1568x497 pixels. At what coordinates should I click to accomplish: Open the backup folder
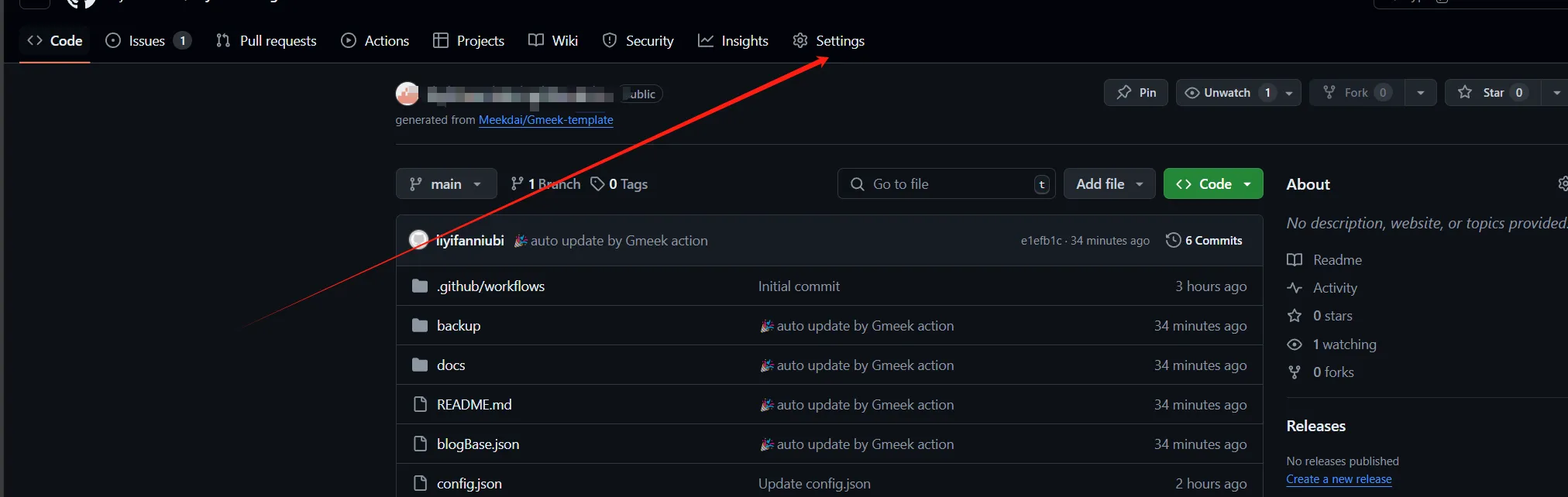pyautogui.click(x=459, y=326)
